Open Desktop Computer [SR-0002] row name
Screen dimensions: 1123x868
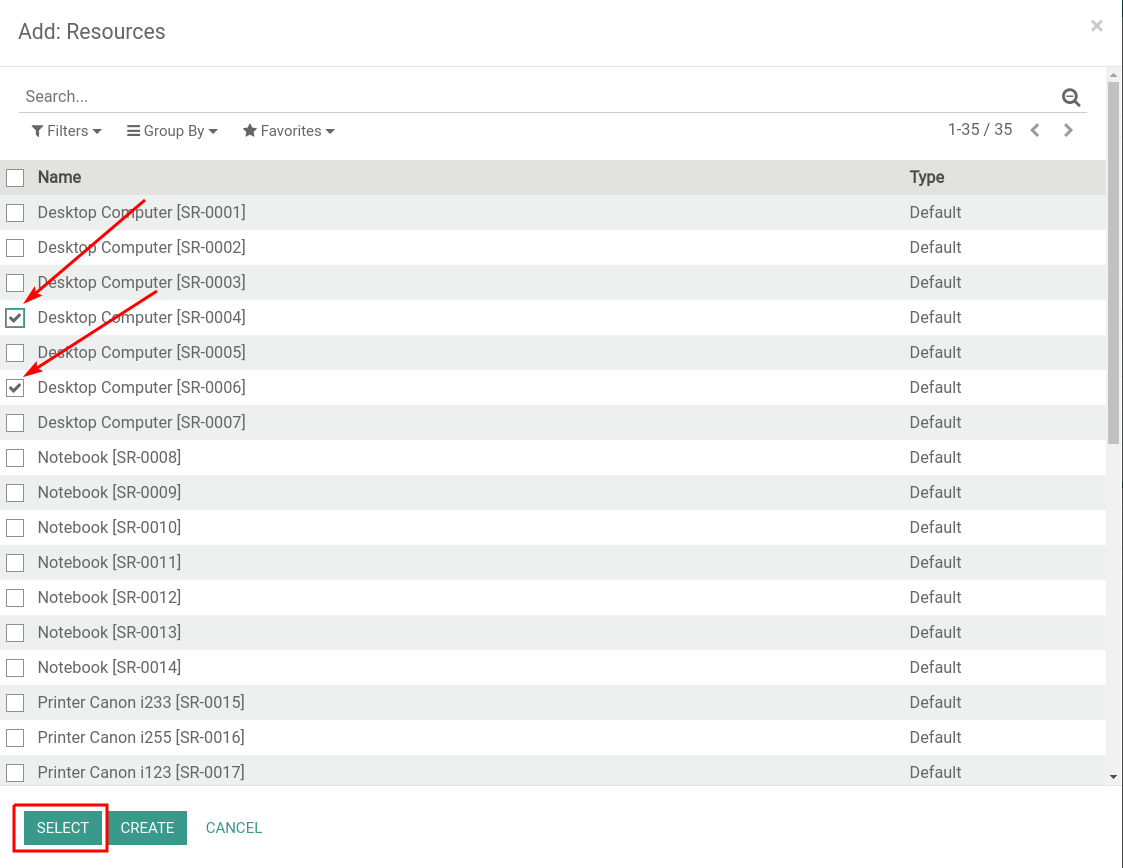tap(141, 248)
